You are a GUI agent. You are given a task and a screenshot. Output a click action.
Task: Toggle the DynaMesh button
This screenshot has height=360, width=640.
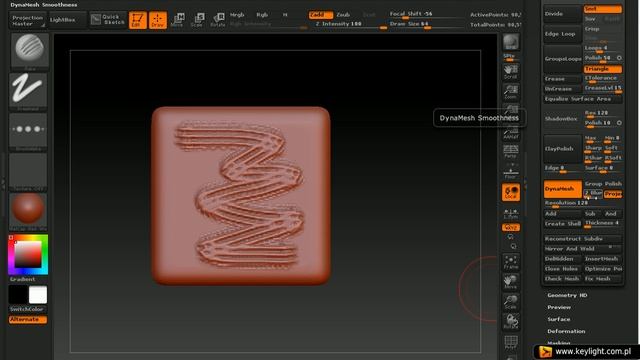coord(562,189)
